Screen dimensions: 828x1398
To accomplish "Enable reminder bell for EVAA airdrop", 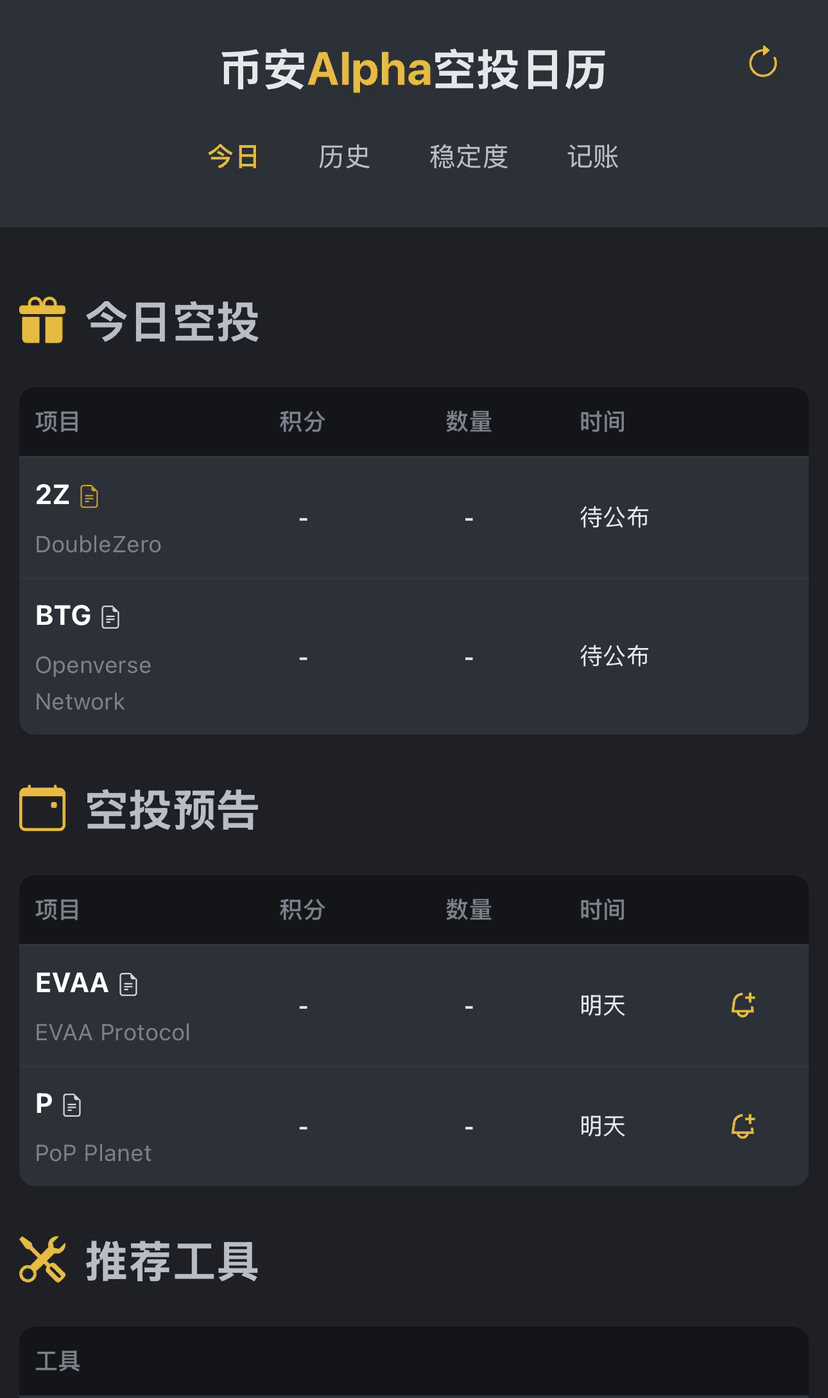I will (742, 1005).
